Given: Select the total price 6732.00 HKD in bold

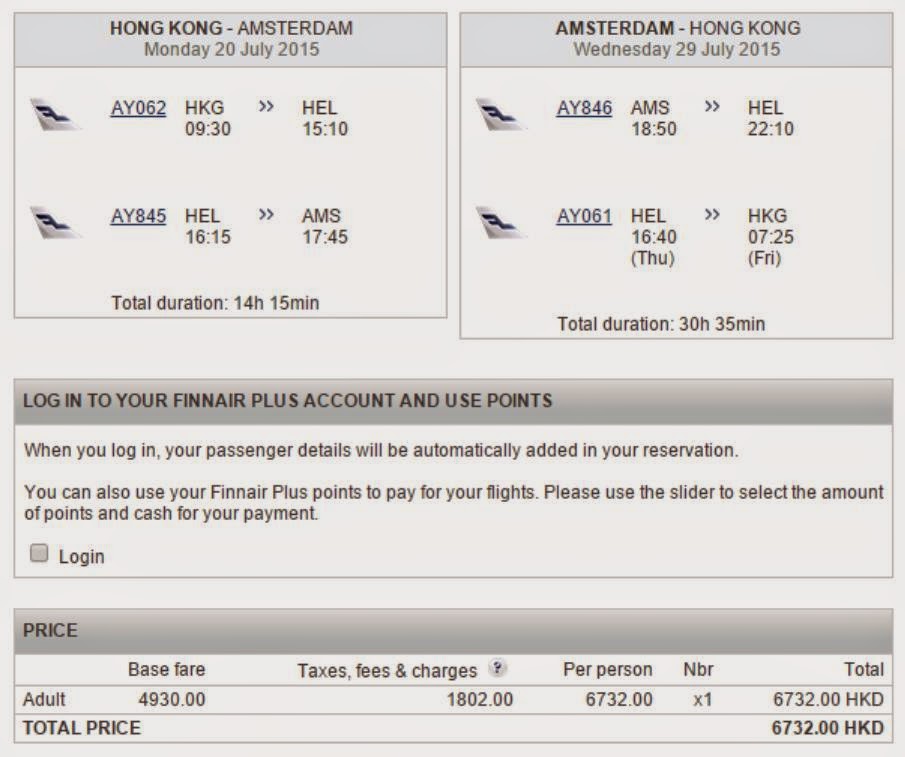Looking at the screenshot, I should (x=827, y=728).
